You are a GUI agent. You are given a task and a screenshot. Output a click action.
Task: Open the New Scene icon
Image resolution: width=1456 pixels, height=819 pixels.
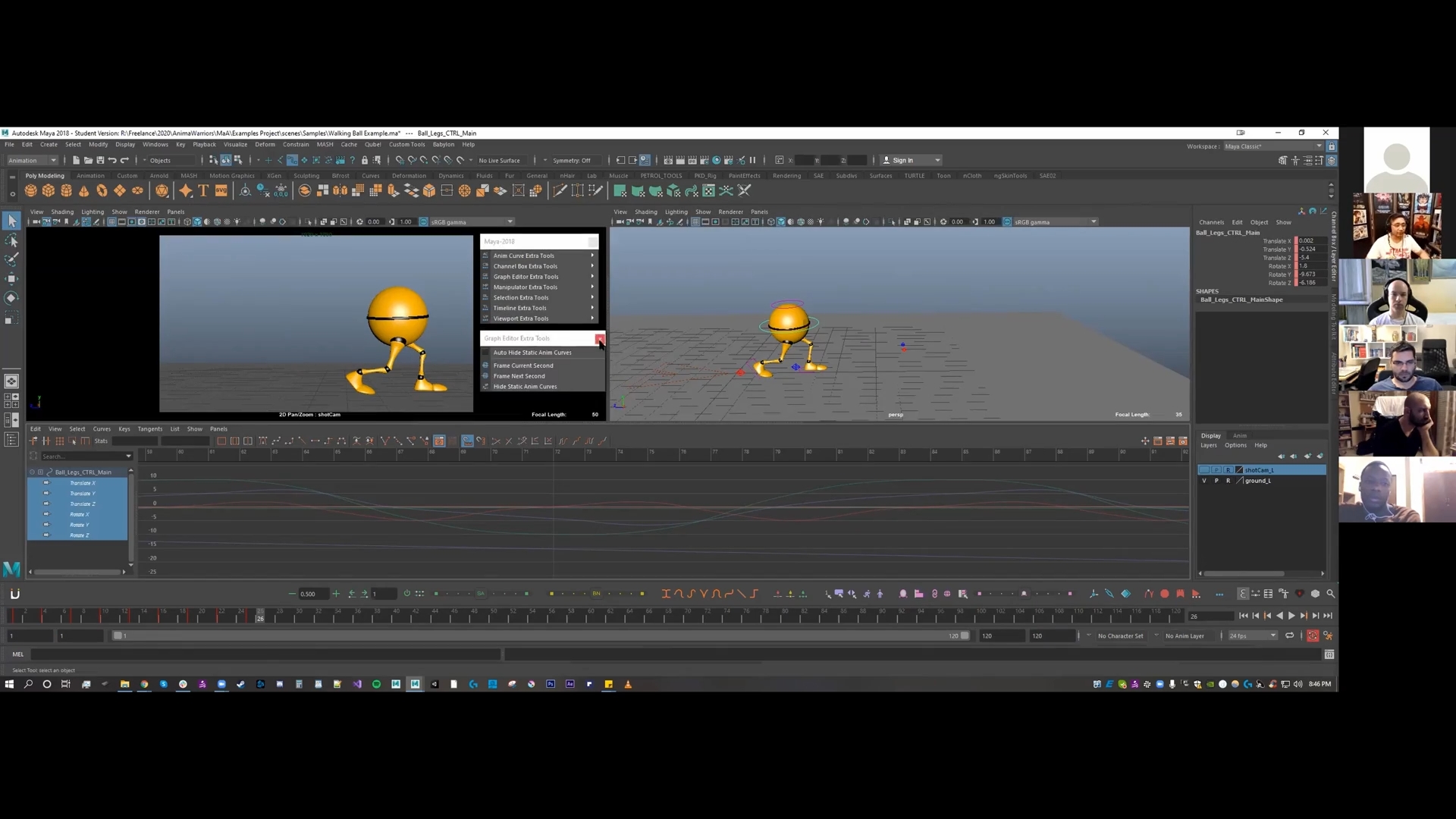click(x=76, y=160)
